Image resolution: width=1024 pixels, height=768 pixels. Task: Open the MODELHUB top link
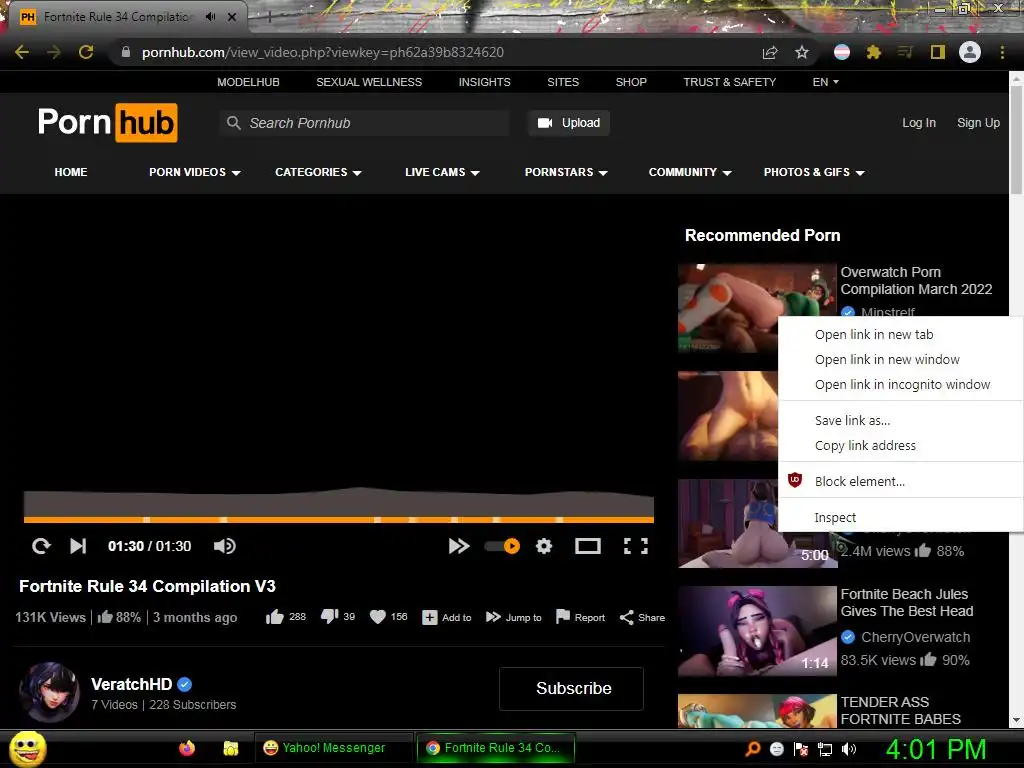click(x=248, y=82)
